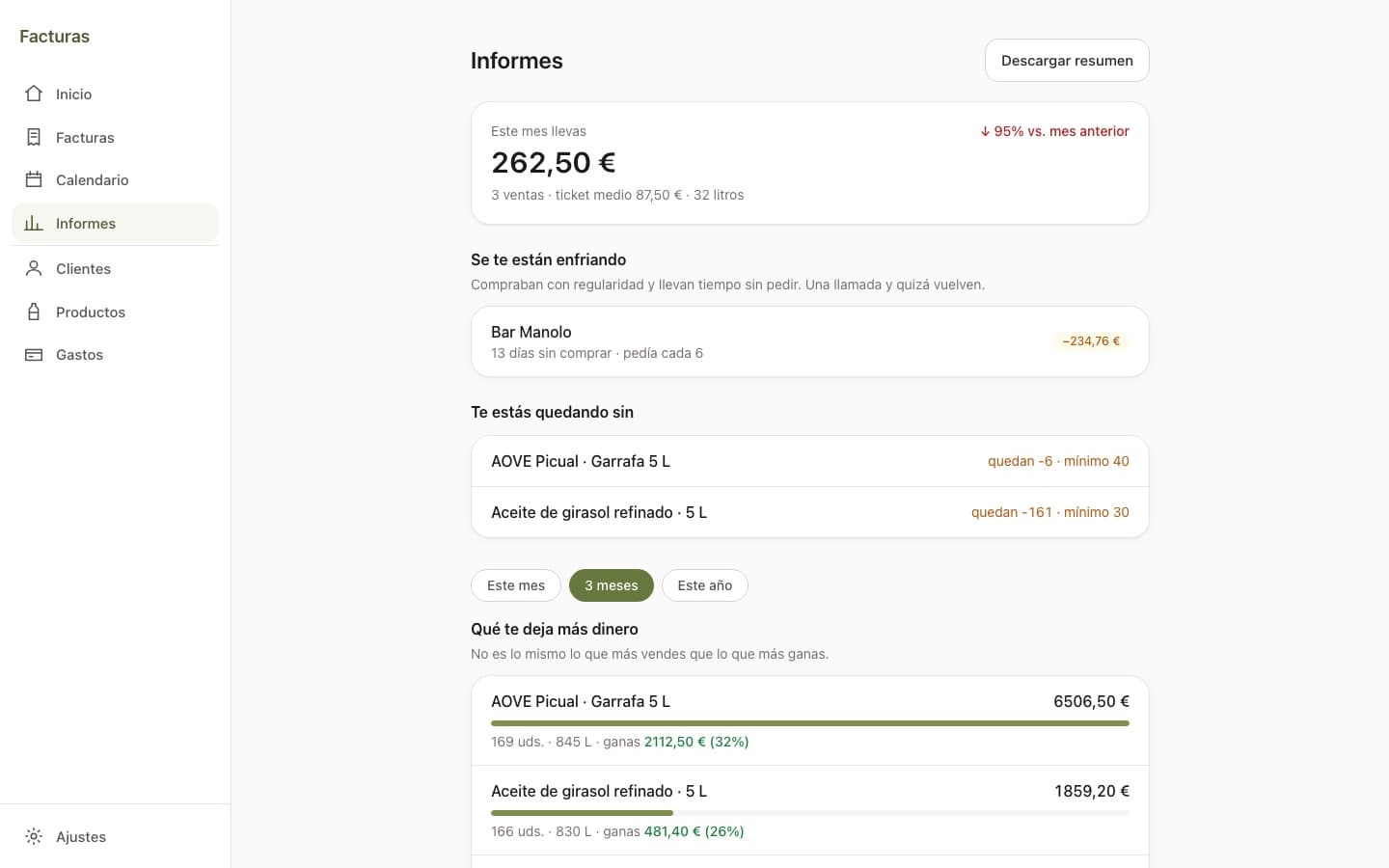Click the Informes bar chart icon
This screenshot has height=868, width=1389.
coord(34,223)
